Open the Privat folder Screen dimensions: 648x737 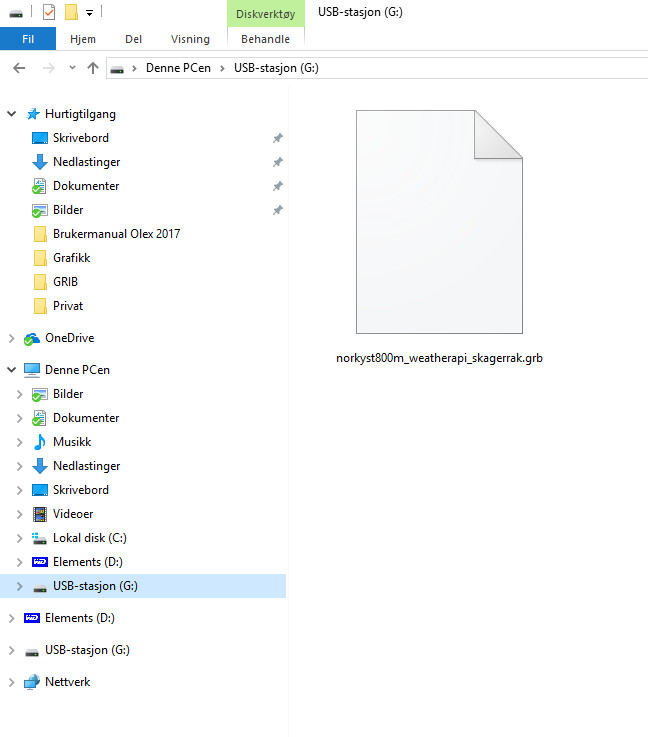point(68,306)
